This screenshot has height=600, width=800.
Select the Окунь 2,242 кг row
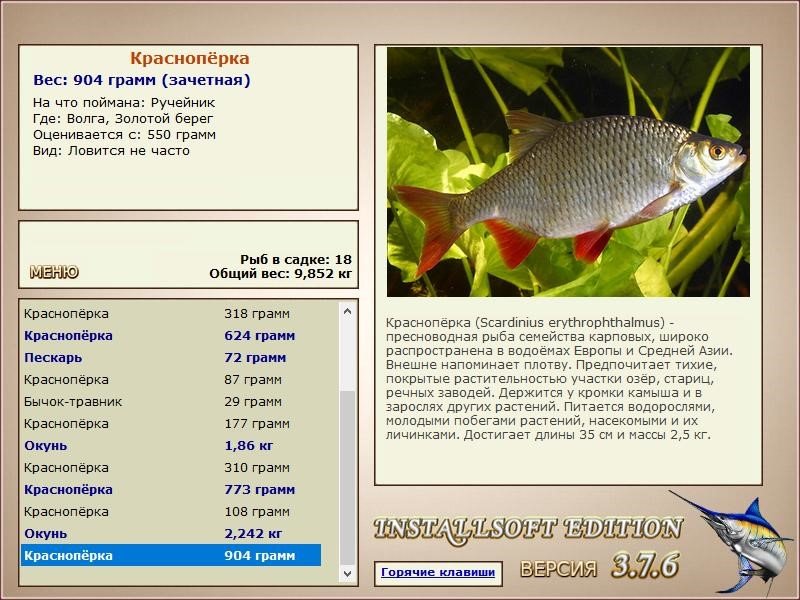pos(171,533)
